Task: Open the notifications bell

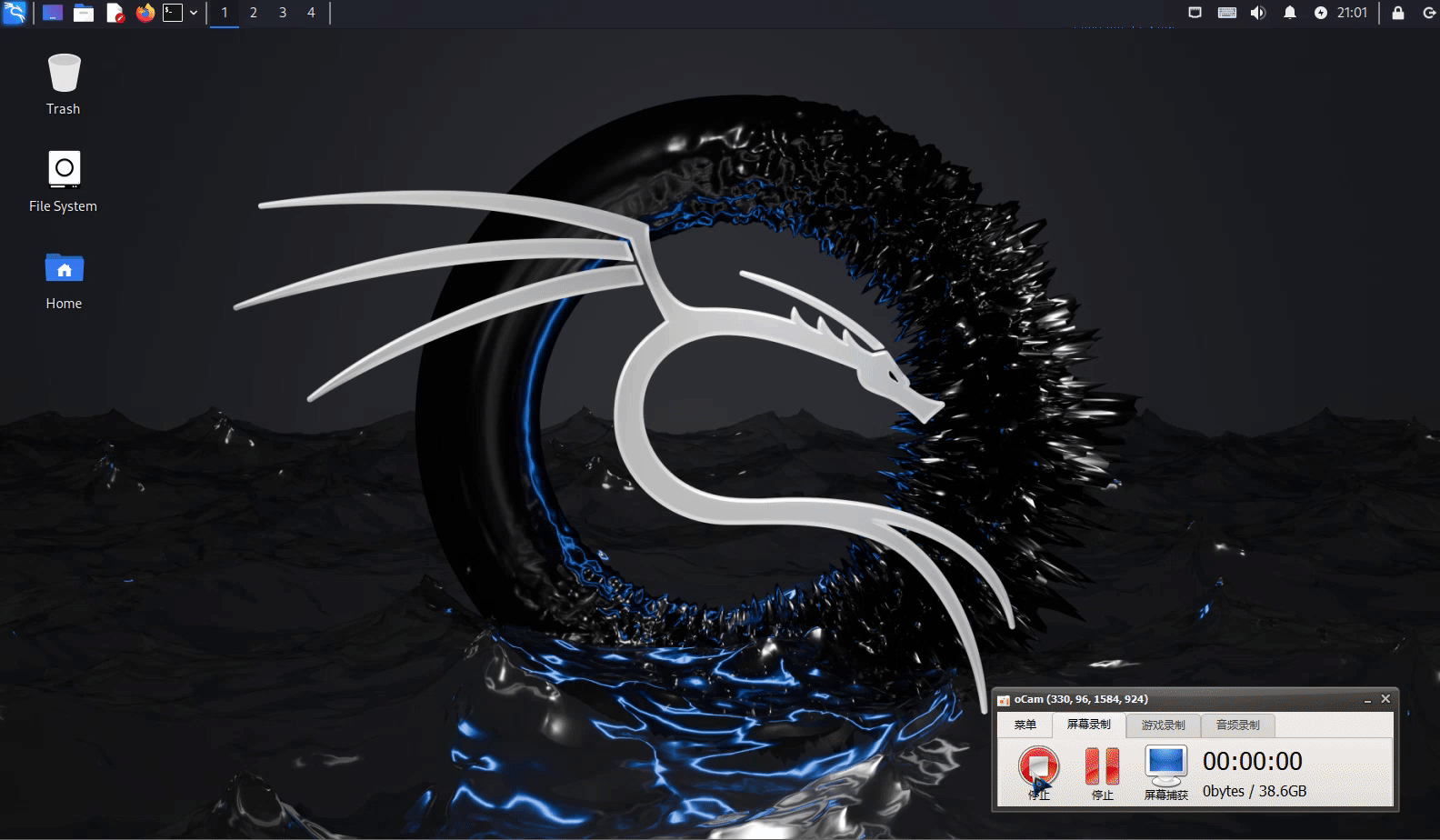Action: coord(1289,13)
